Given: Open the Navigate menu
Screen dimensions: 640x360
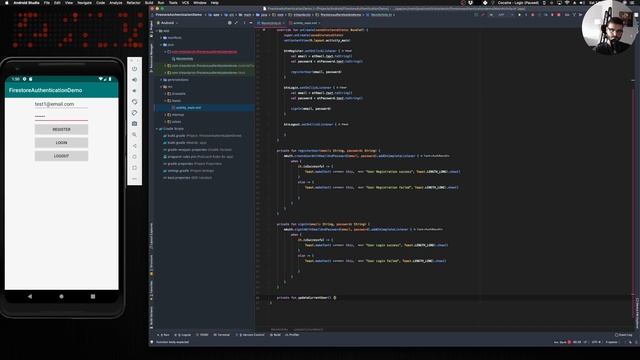Looking at the screenshot, I should coord(84,2).
